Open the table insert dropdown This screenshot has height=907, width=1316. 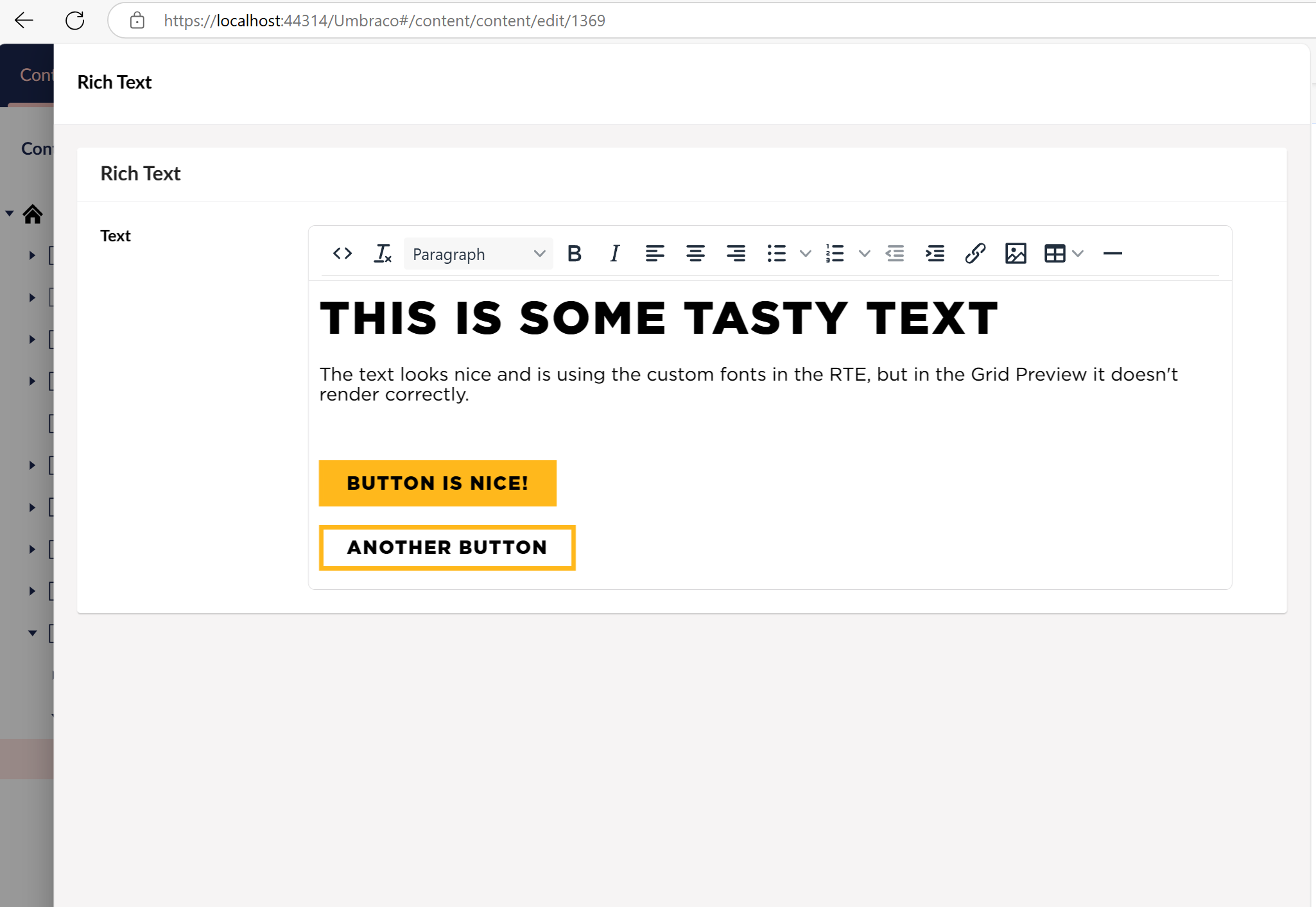(1063, 254)
